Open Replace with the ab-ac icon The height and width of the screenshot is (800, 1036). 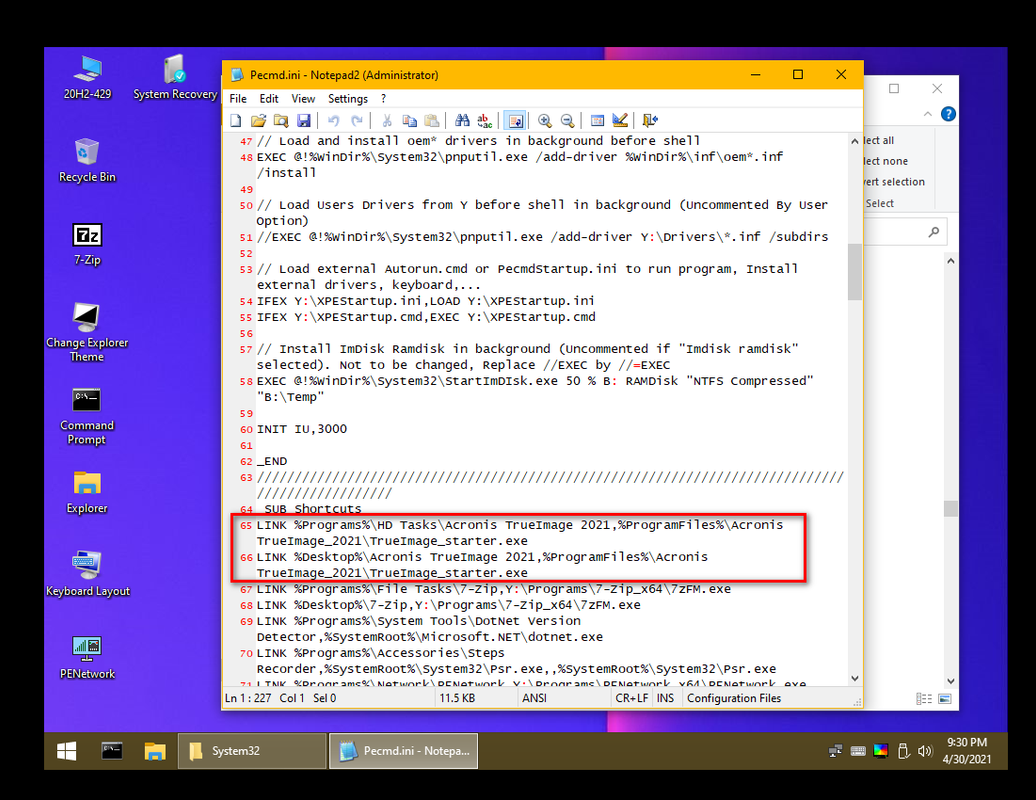pos(485,120)
